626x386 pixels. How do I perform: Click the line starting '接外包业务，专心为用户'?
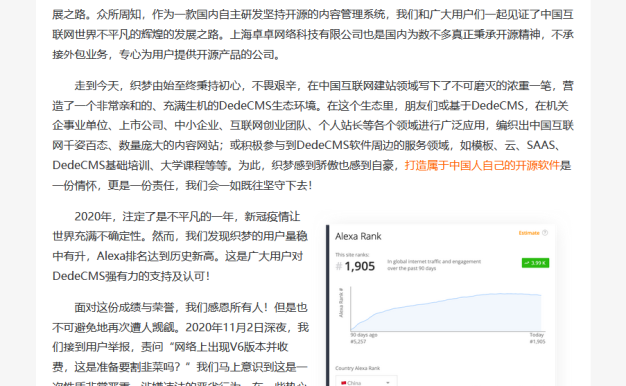point(166,54)
